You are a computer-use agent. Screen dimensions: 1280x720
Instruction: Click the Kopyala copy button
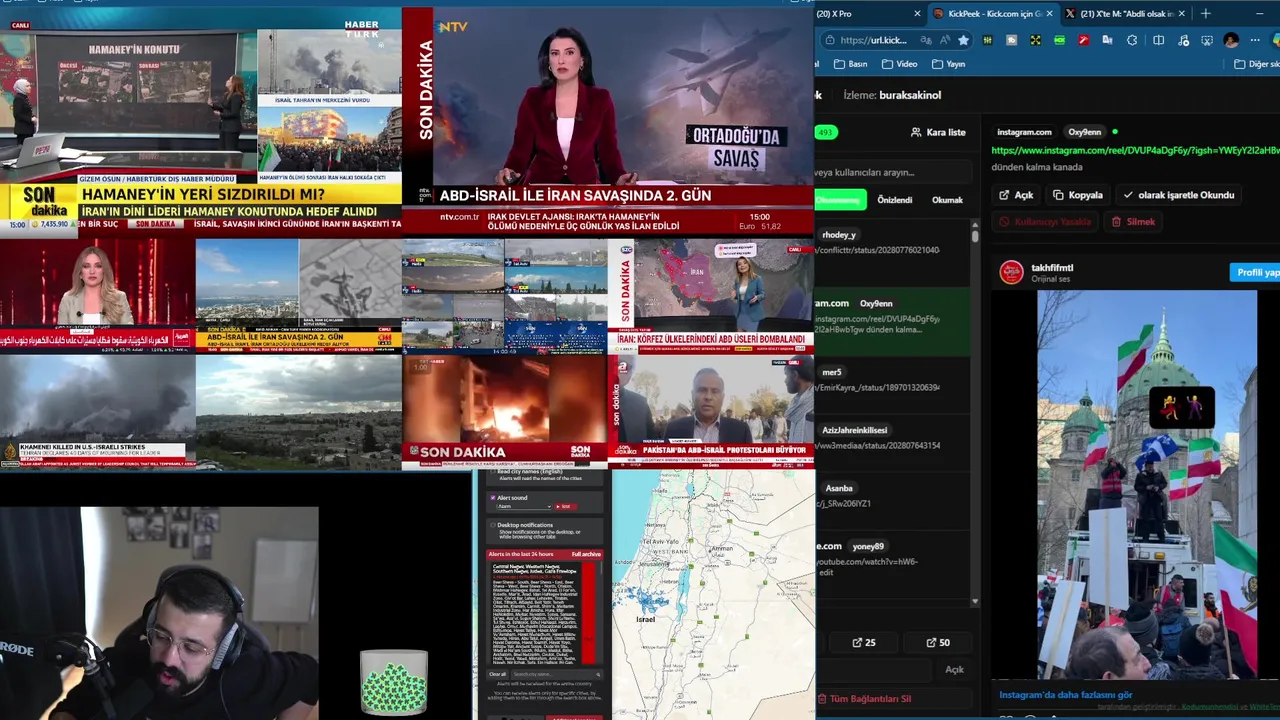point(1078,195)
